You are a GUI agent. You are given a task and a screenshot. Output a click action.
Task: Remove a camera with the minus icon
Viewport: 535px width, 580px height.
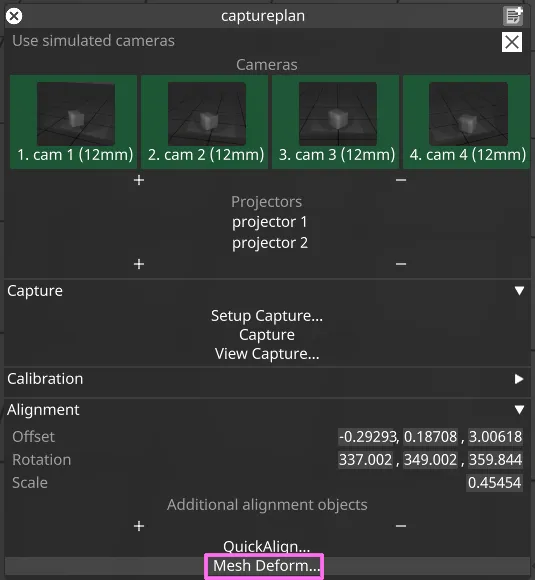coord(401,180)
